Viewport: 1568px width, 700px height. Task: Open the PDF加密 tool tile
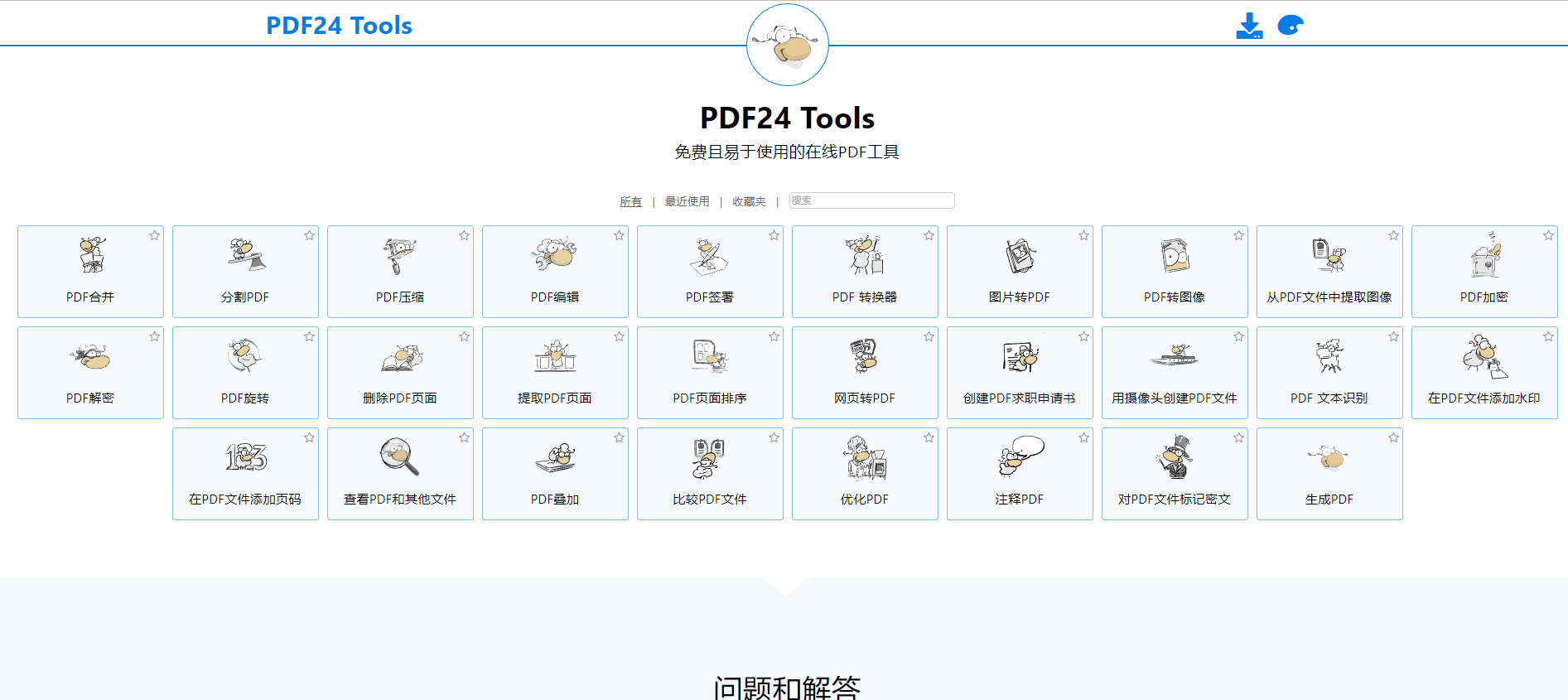click(1484, 272)
